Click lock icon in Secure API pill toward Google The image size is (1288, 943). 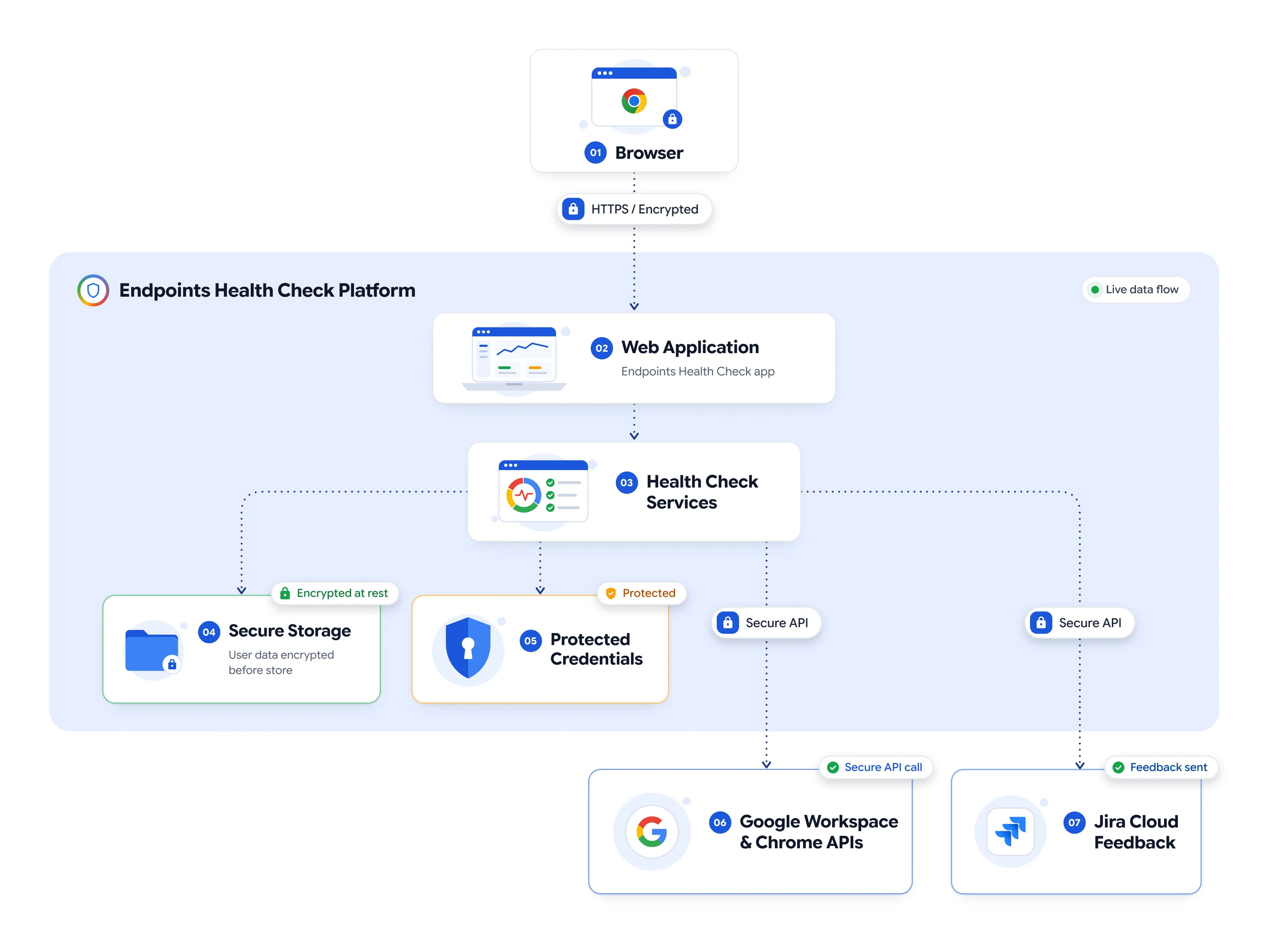click(728, 623)
